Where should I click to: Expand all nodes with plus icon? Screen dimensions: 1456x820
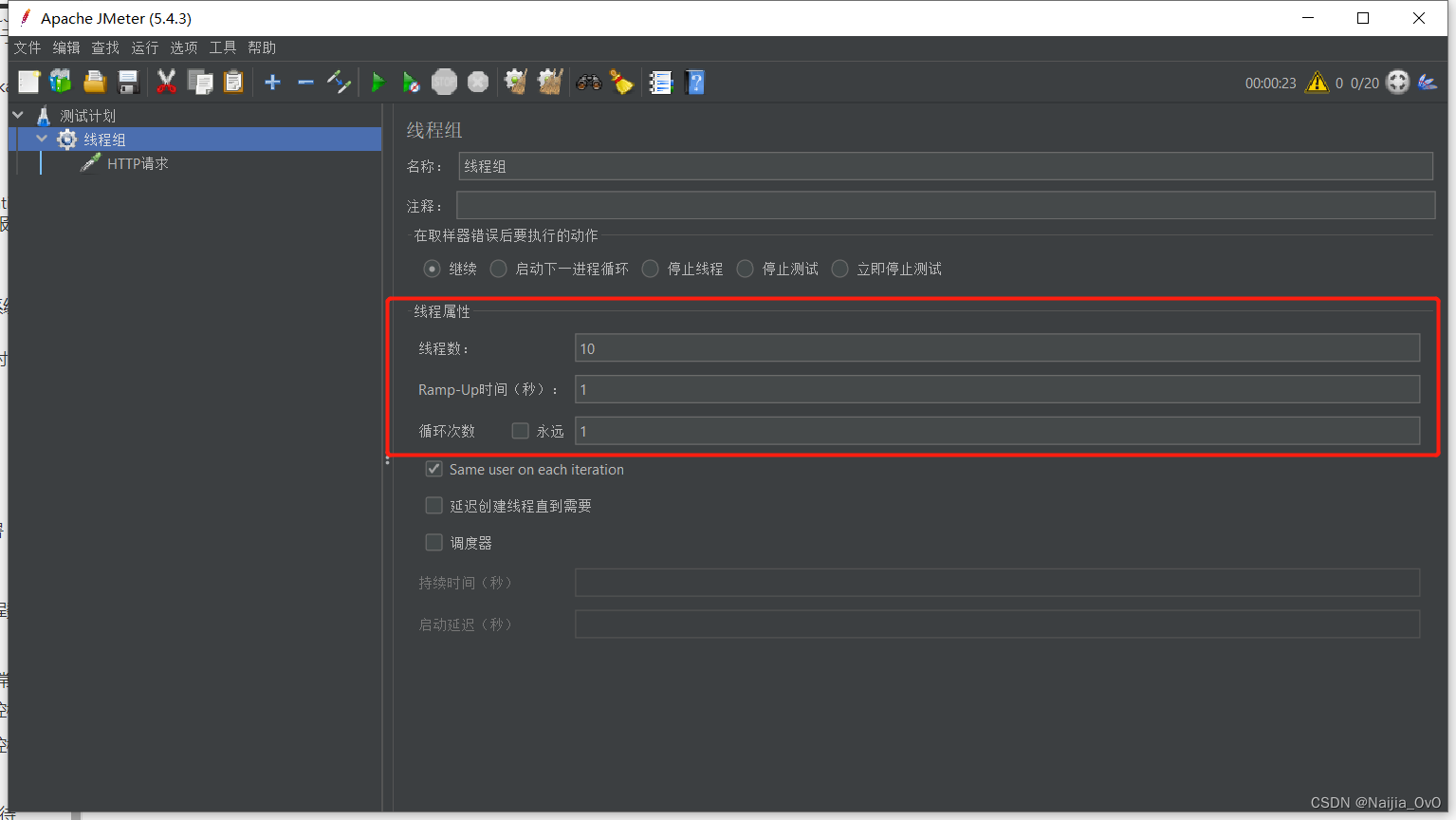[x=272, y=83]
